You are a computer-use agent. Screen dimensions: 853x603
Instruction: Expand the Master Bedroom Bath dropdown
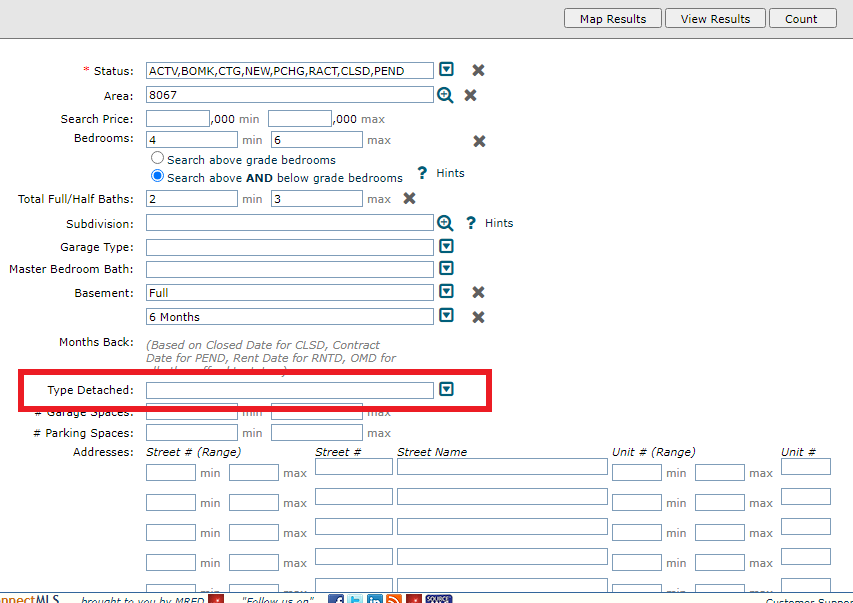point(446,268)
